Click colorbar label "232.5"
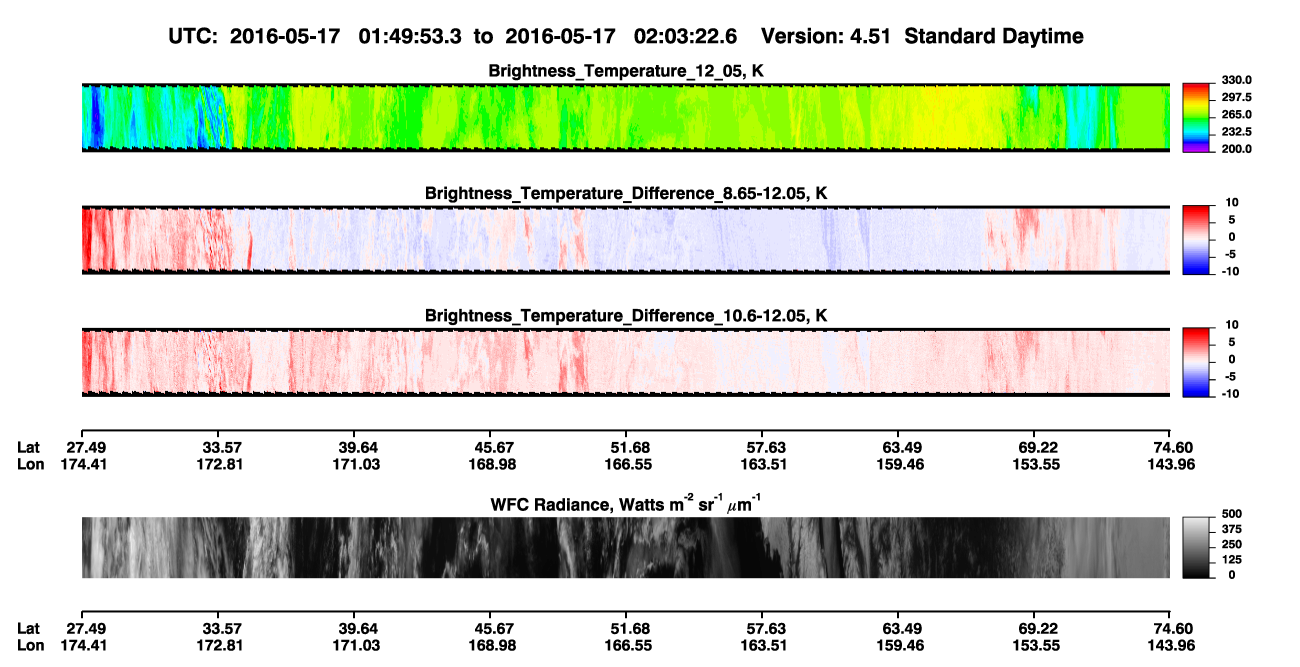This screenshot has width=1300, height=667. [1236, 132]
